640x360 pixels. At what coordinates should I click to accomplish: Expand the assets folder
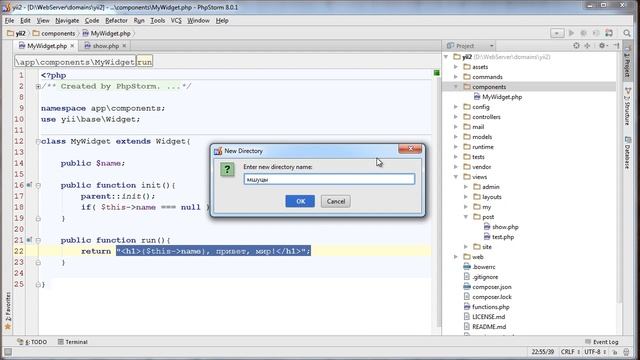coord(456,67)
